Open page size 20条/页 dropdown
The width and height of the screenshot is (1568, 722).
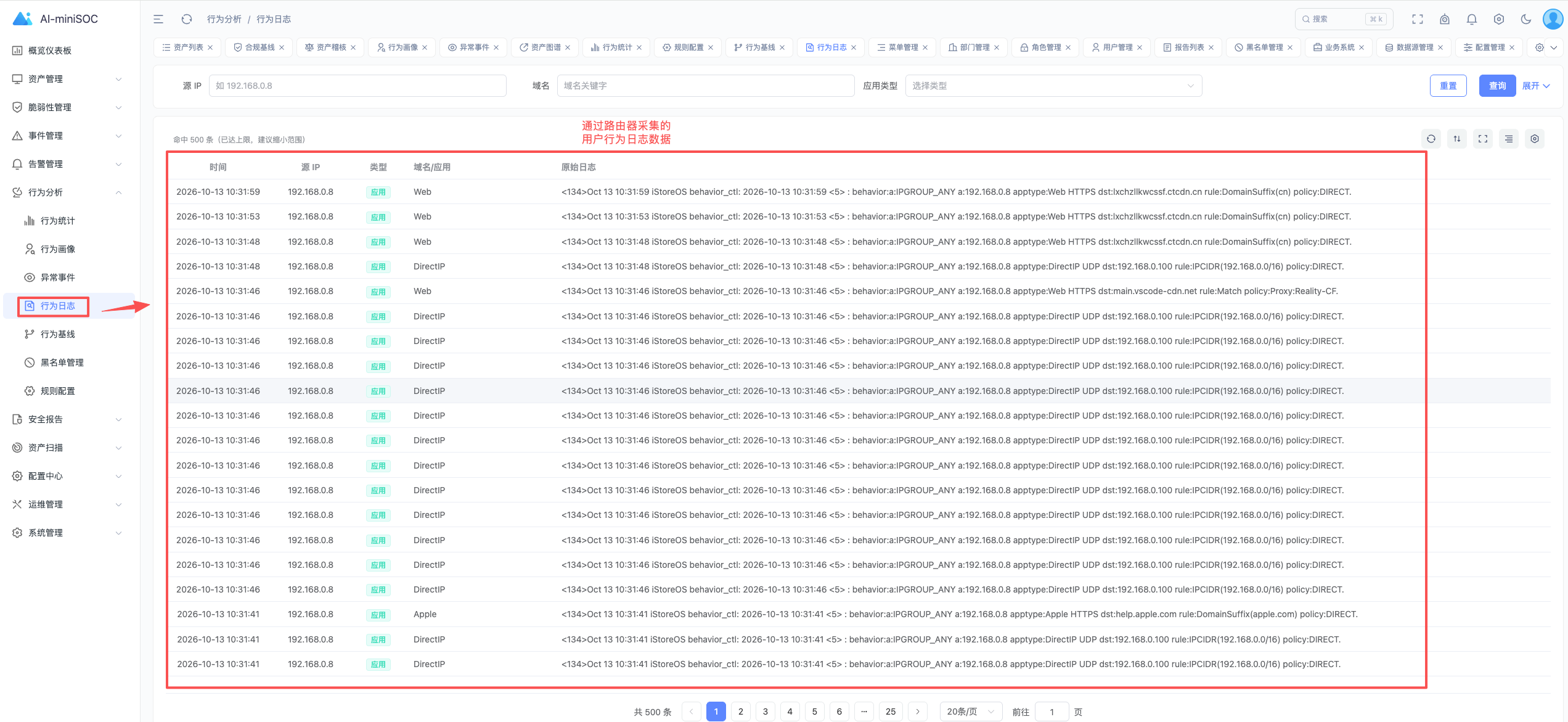click(971, 712)
